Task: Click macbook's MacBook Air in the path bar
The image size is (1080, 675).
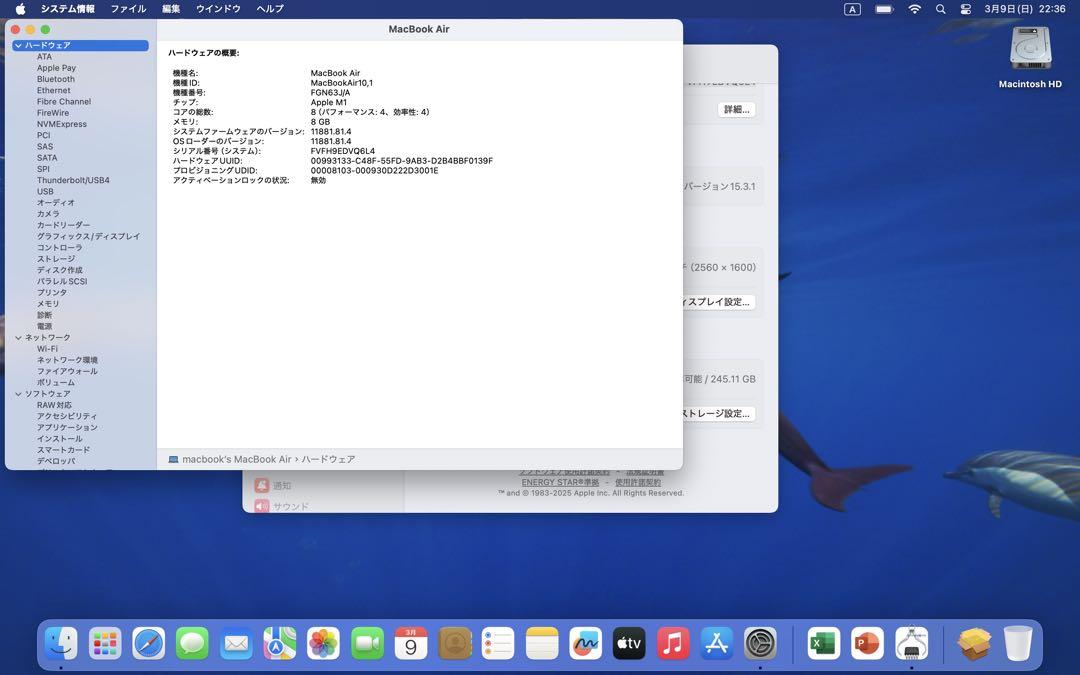Action: (x=237, y=459)
